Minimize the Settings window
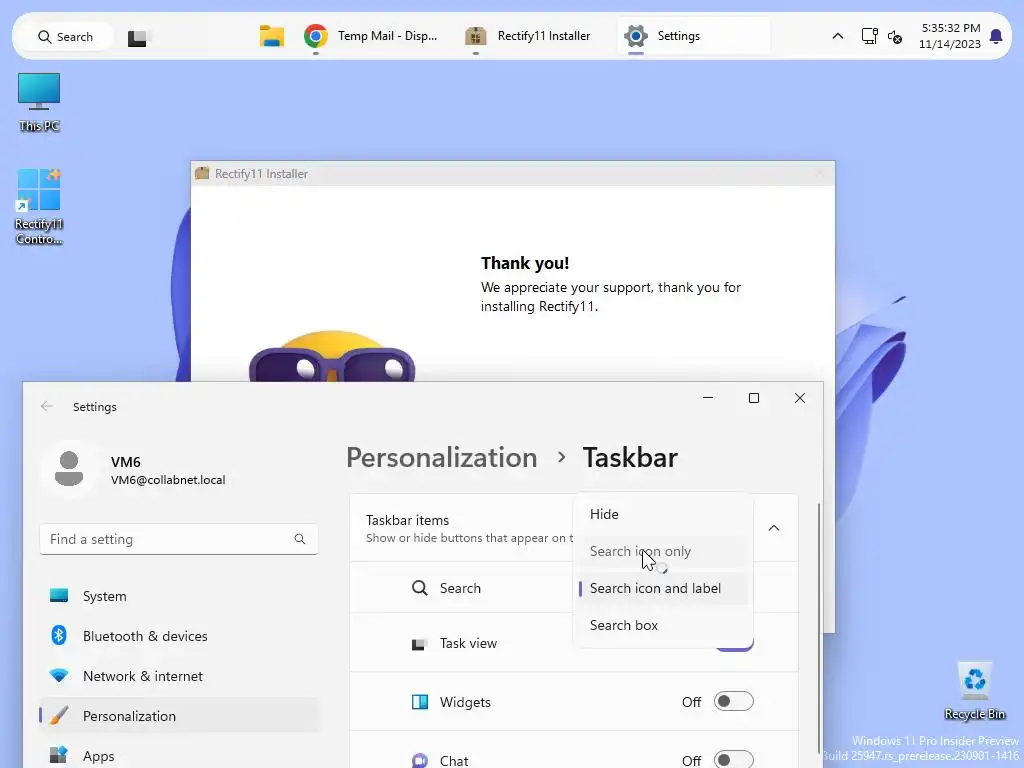Screen dimensions: 1024x768 pyautogui.click(x=708, y=398)
